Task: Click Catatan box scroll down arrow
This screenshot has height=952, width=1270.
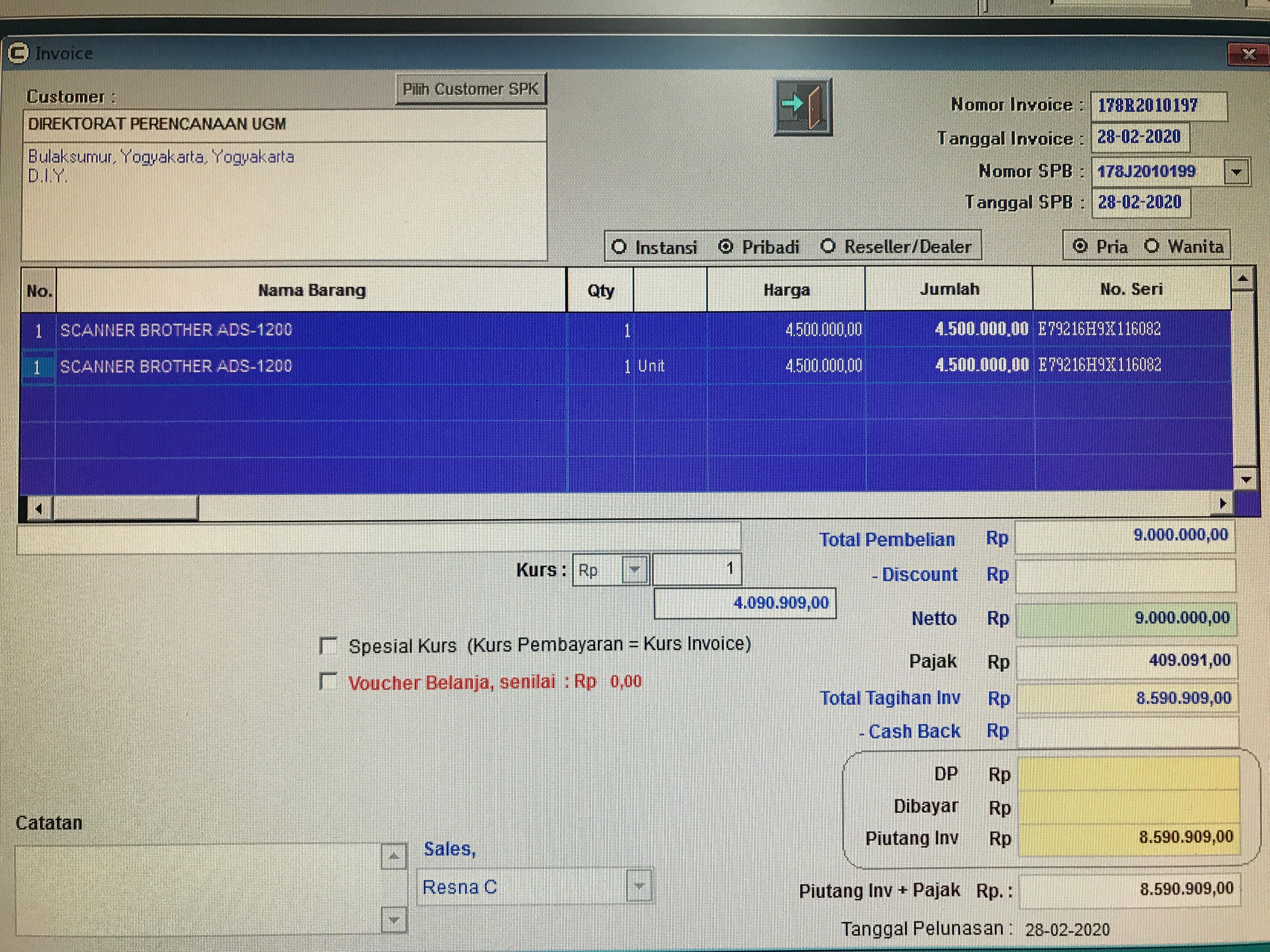Action: 394,920
